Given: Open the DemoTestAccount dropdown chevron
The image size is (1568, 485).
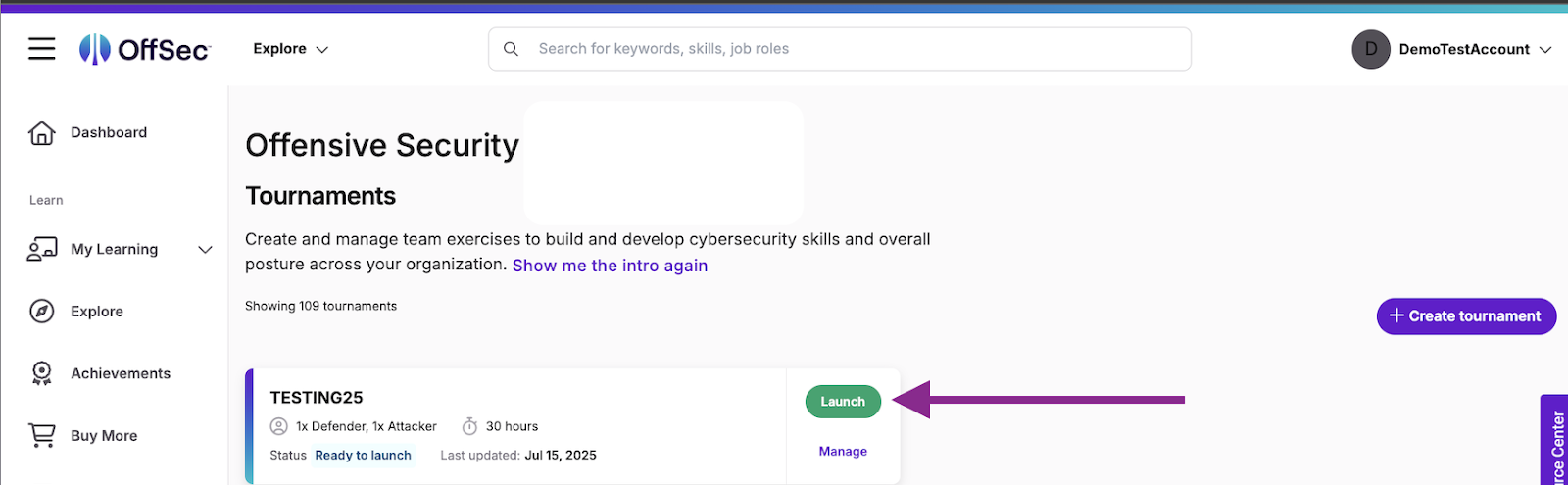Looking at the screenshot, I should (x=1545, y=50).
